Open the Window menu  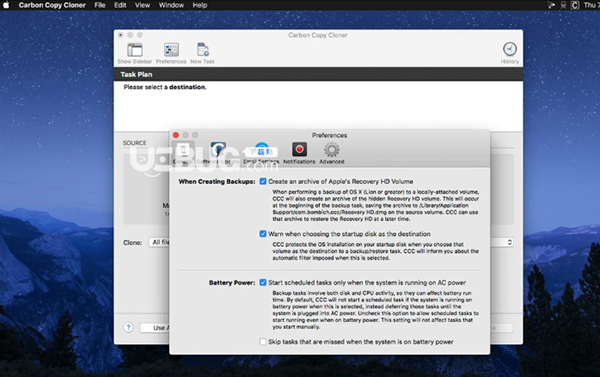point(171,5)
